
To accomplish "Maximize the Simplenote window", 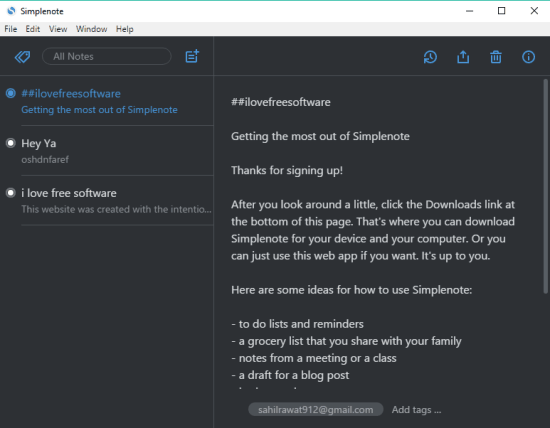I will click(502, 11).
